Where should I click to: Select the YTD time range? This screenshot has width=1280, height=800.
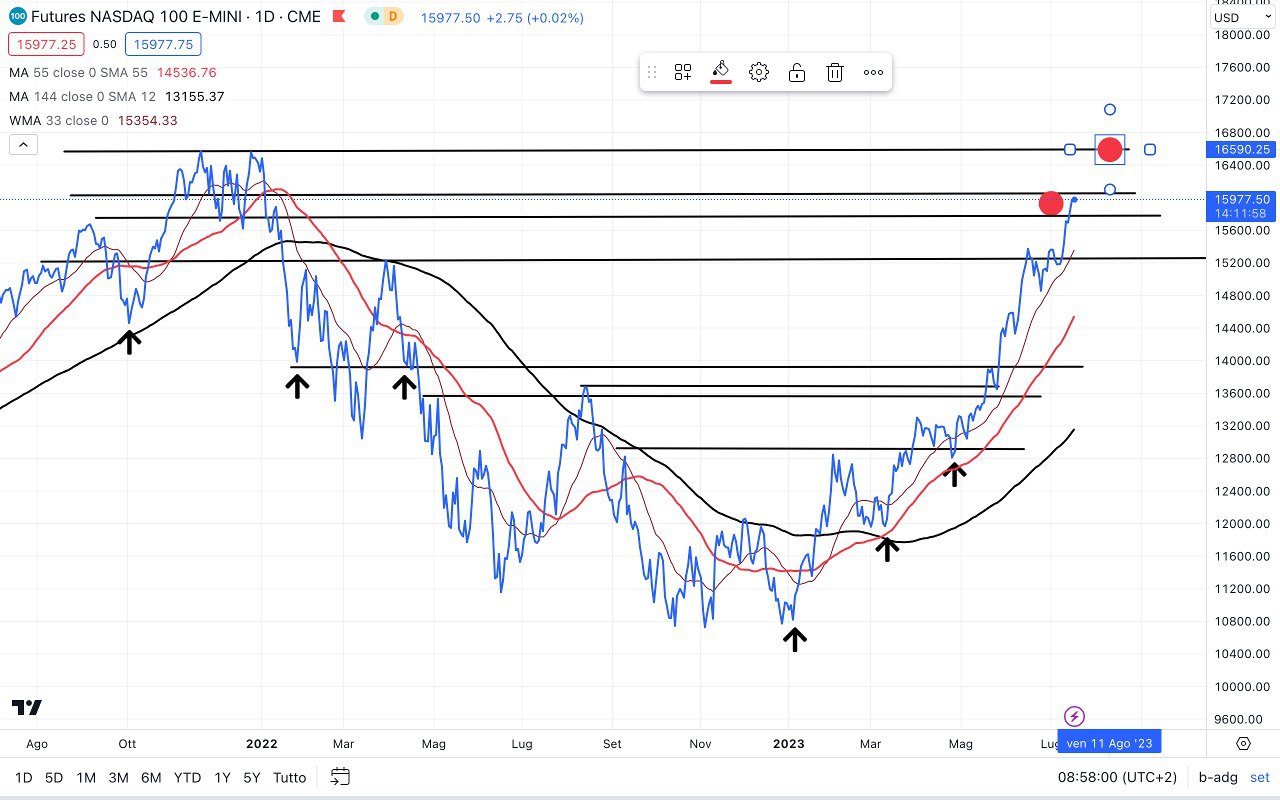[187, 777]
